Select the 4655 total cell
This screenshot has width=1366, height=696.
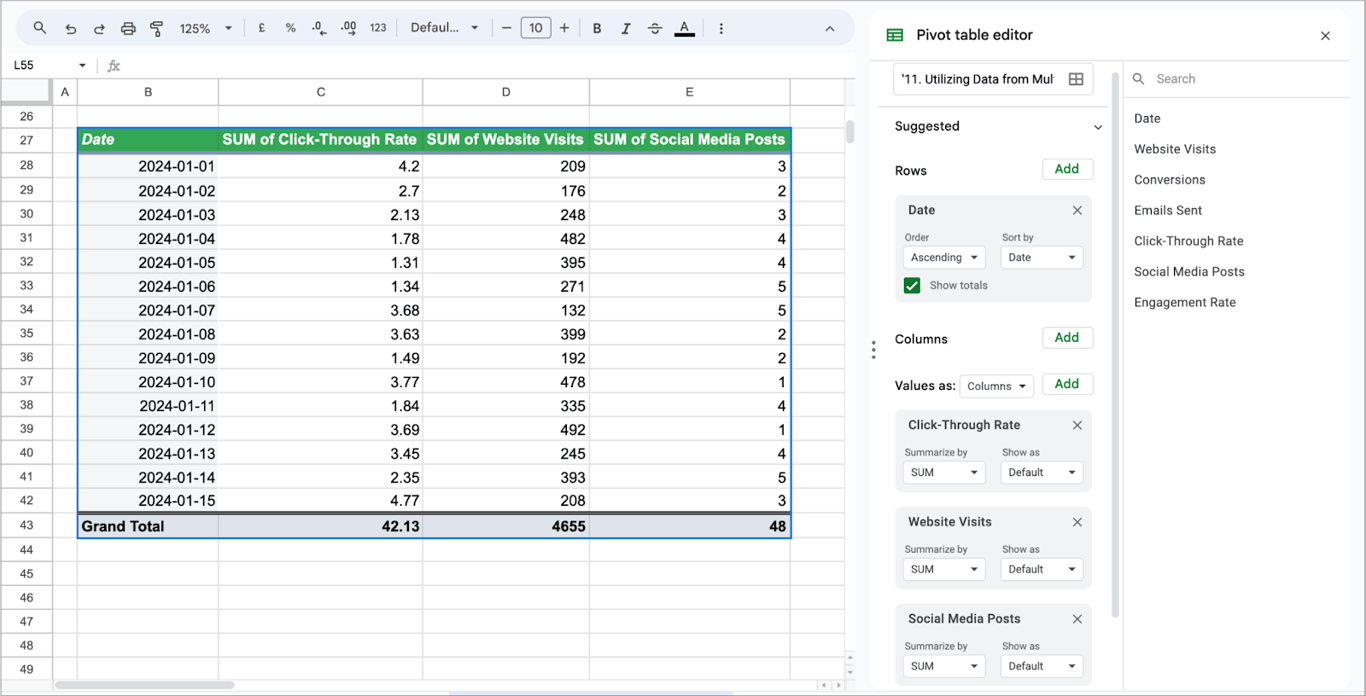click(506, 526)
